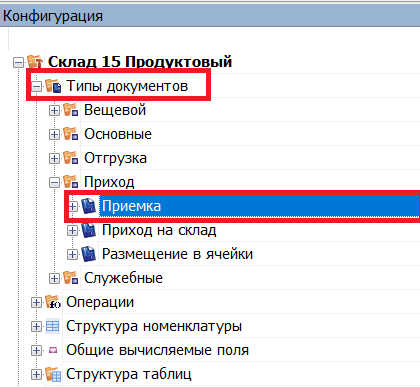Click the Общие вычисляемые поля icon

53,350
